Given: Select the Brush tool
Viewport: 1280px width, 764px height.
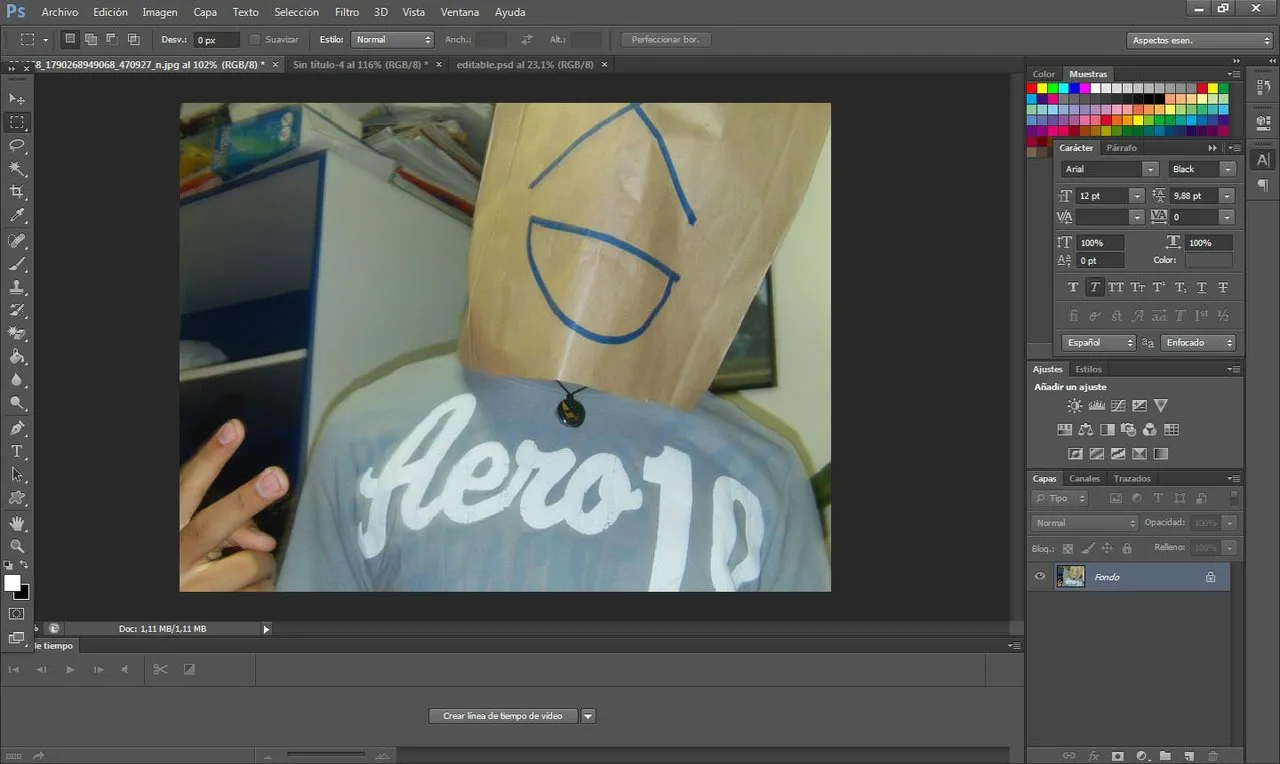Looking at the screenshot, I should (17, 265).
